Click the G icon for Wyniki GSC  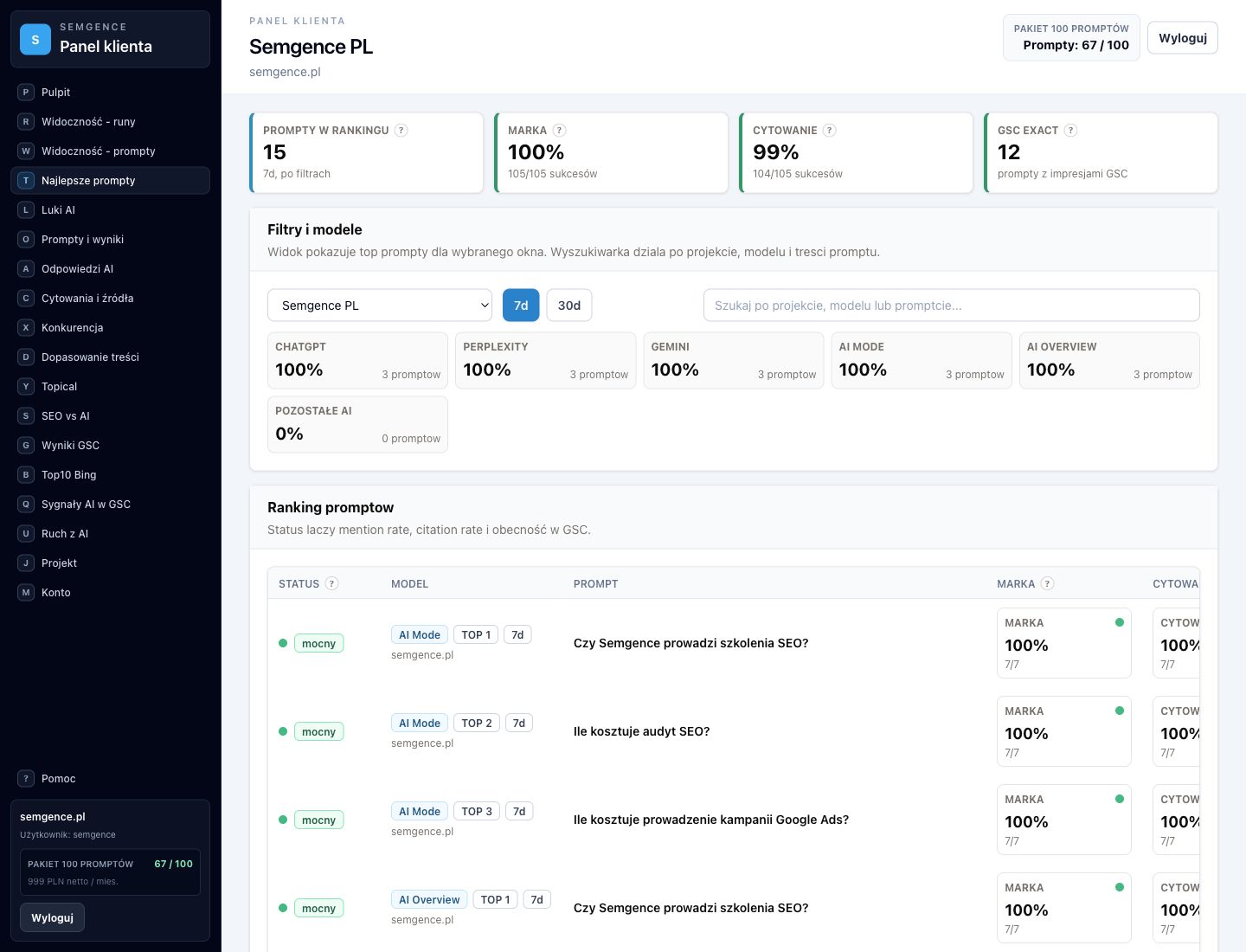(x=26, y=445)
